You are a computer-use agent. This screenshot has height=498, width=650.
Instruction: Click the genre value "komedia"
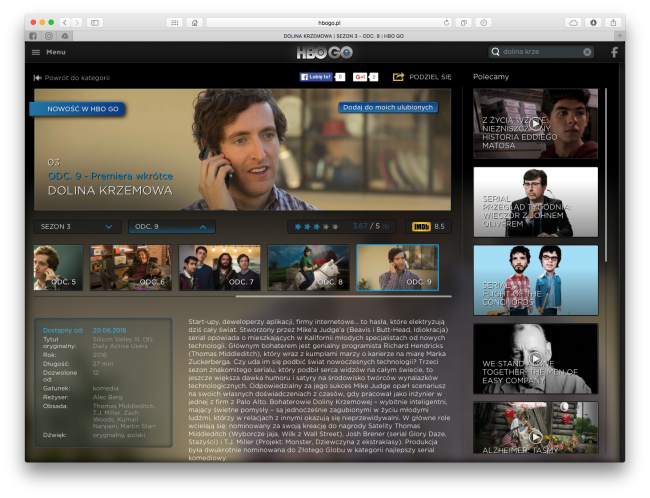[105, 389]
